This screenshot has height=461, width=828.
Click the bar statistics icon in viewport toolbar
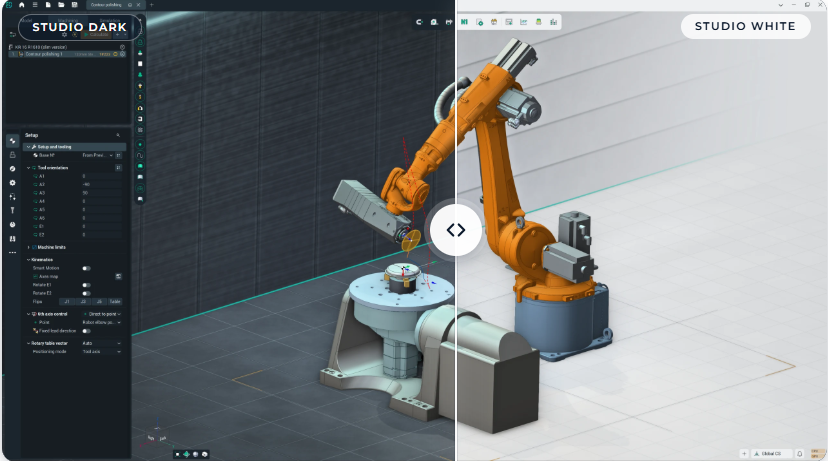tap(553, 22)
